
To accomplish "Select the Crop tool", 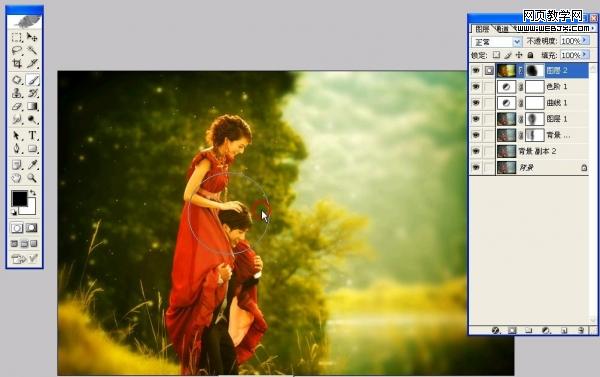I will tap(17, 63).
